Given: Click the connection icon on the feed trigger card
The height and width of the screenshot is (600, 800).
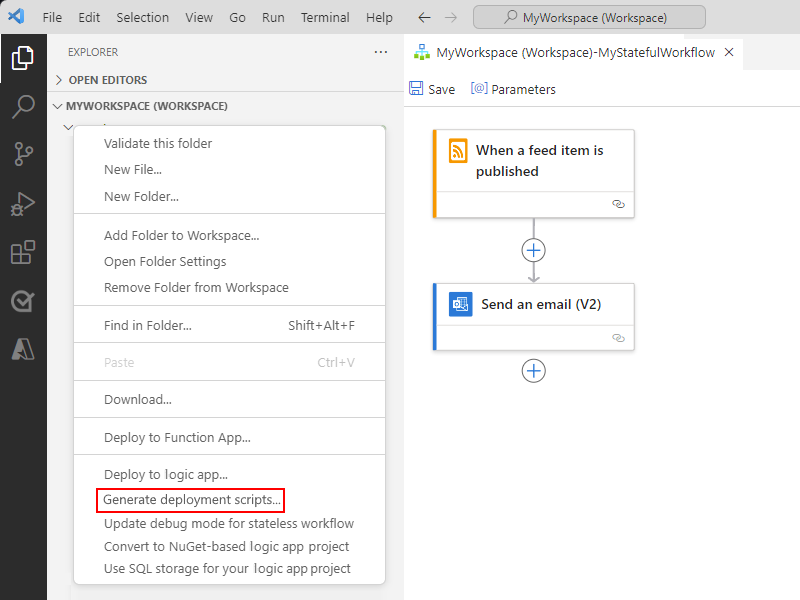Looking at the screenshot, I should (x=618, y=204).
